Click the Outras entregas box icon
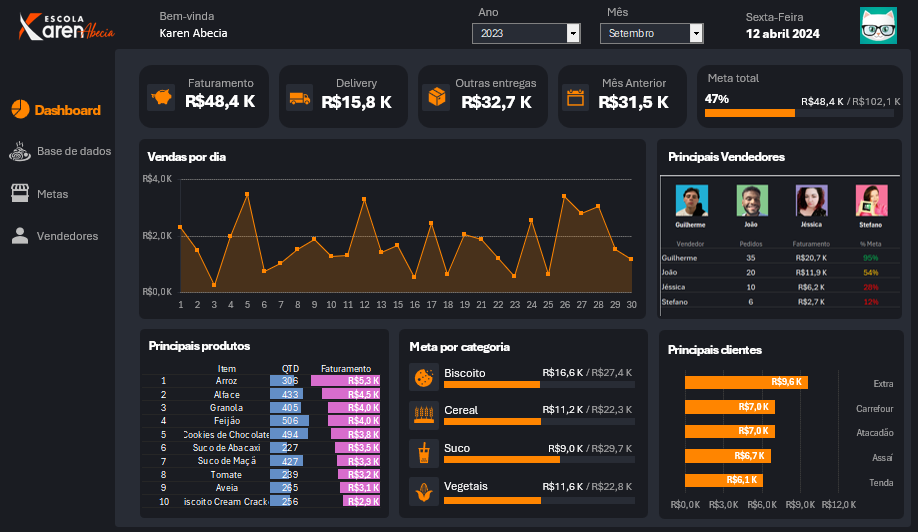 tap(437, 97)
